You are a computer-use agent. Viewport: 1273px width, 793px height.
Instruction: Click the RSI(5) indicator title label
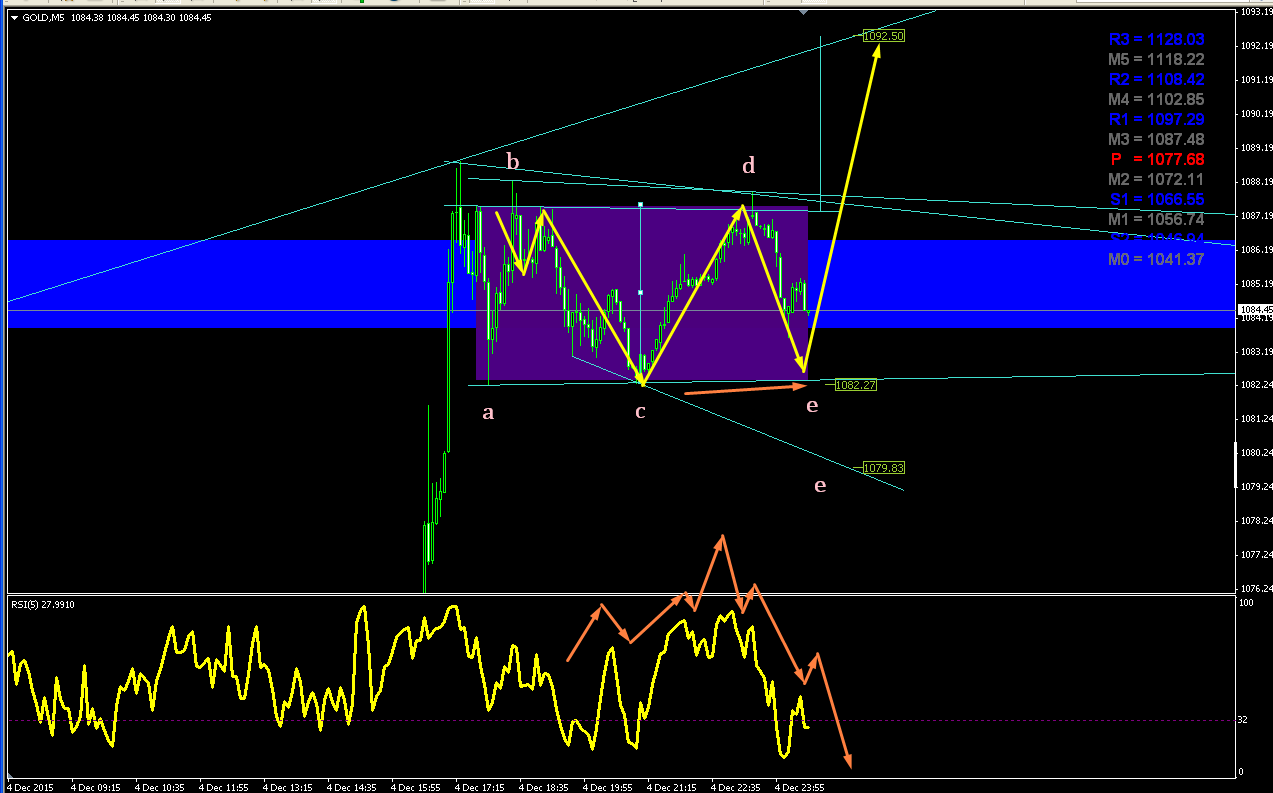tap(43, 604)
